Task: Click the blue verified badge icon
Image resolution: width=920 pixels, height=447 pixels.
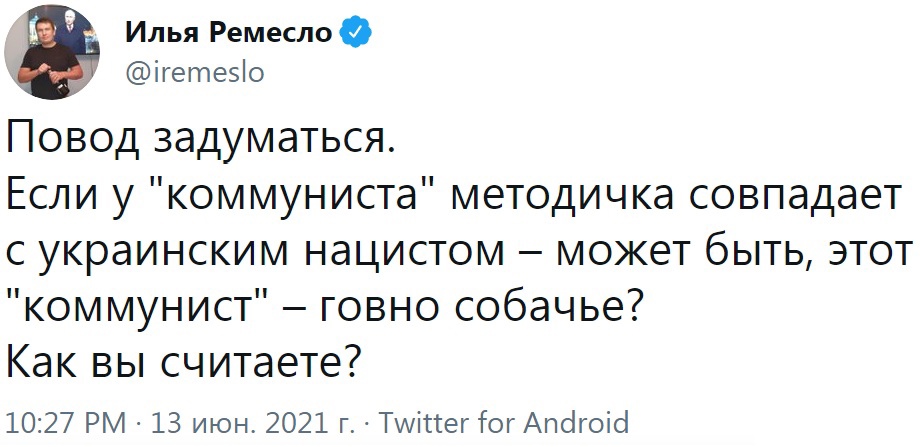Action: tap(356, 32)
